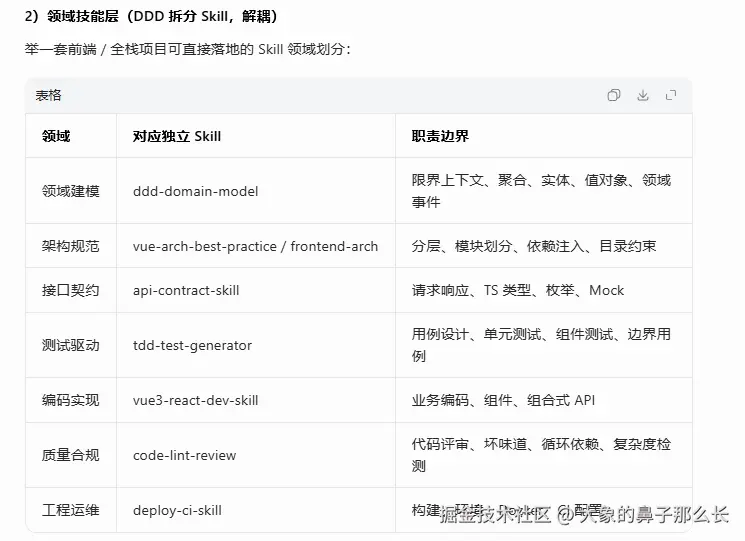Click the 测试驱动 cell
745x541 pixels.
click(71, 345)
